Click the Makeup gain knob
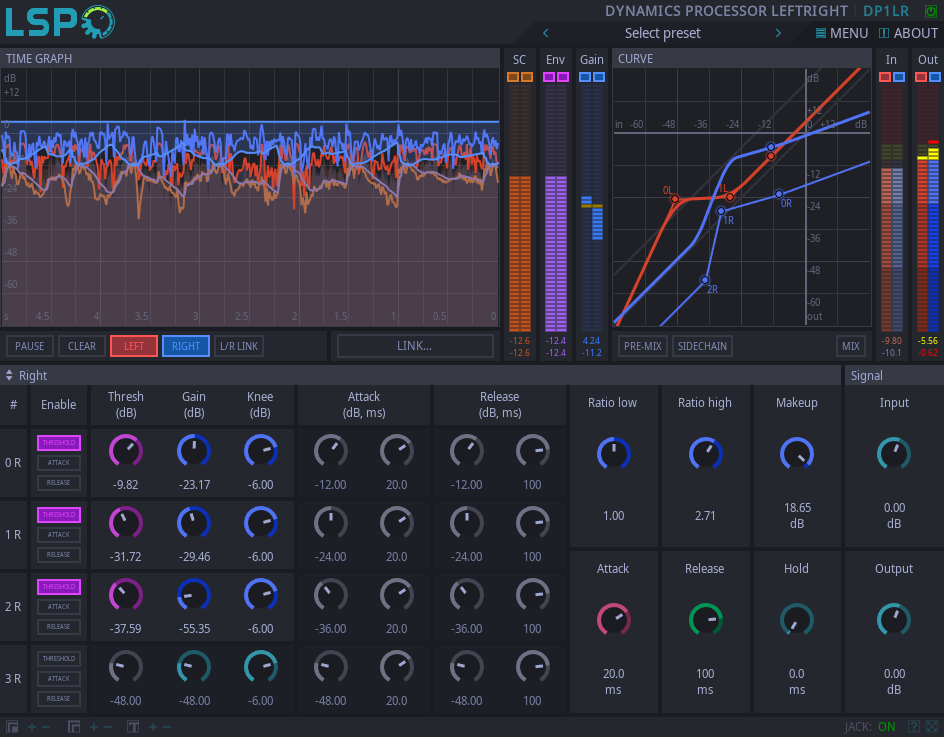 click(797, 454)
